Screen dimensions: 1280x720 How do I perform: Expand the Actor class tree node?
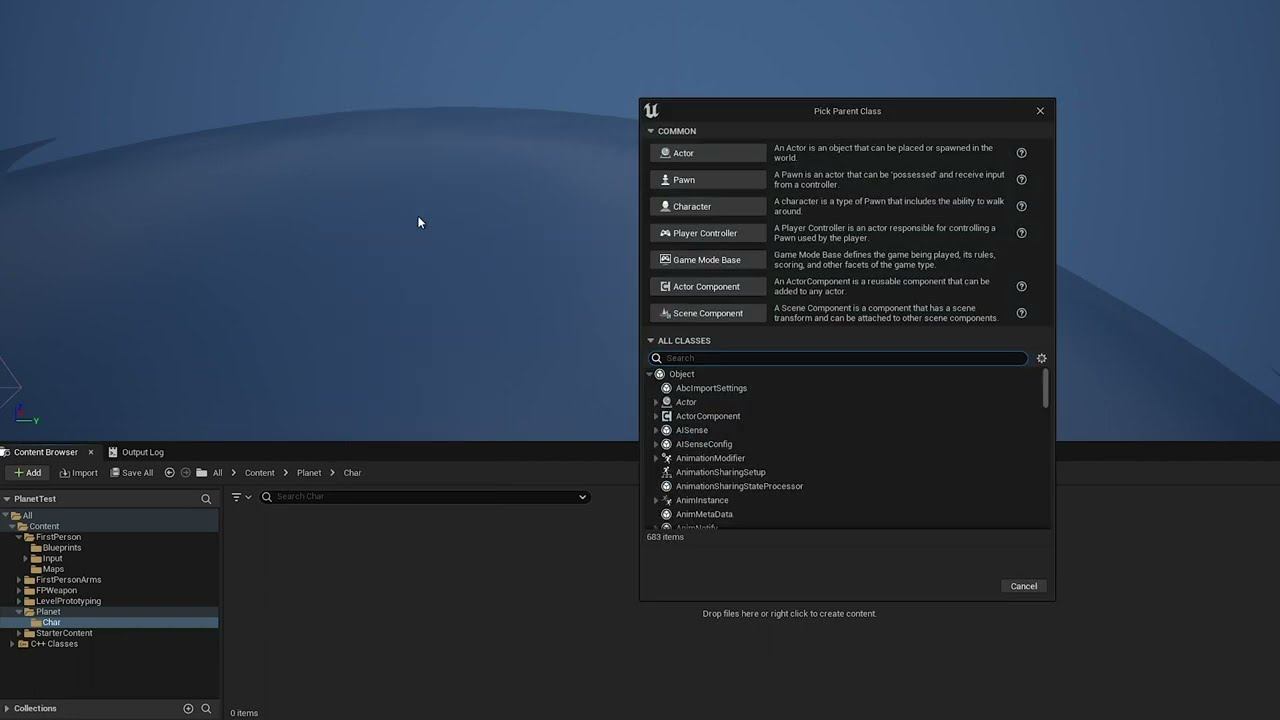coord(656,402)
